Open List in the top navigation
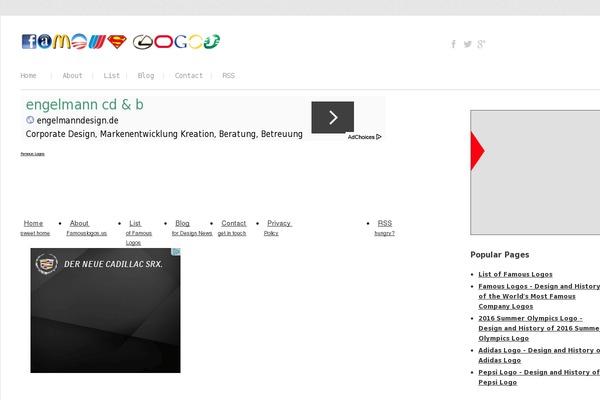600x400 pixels. 111,75
